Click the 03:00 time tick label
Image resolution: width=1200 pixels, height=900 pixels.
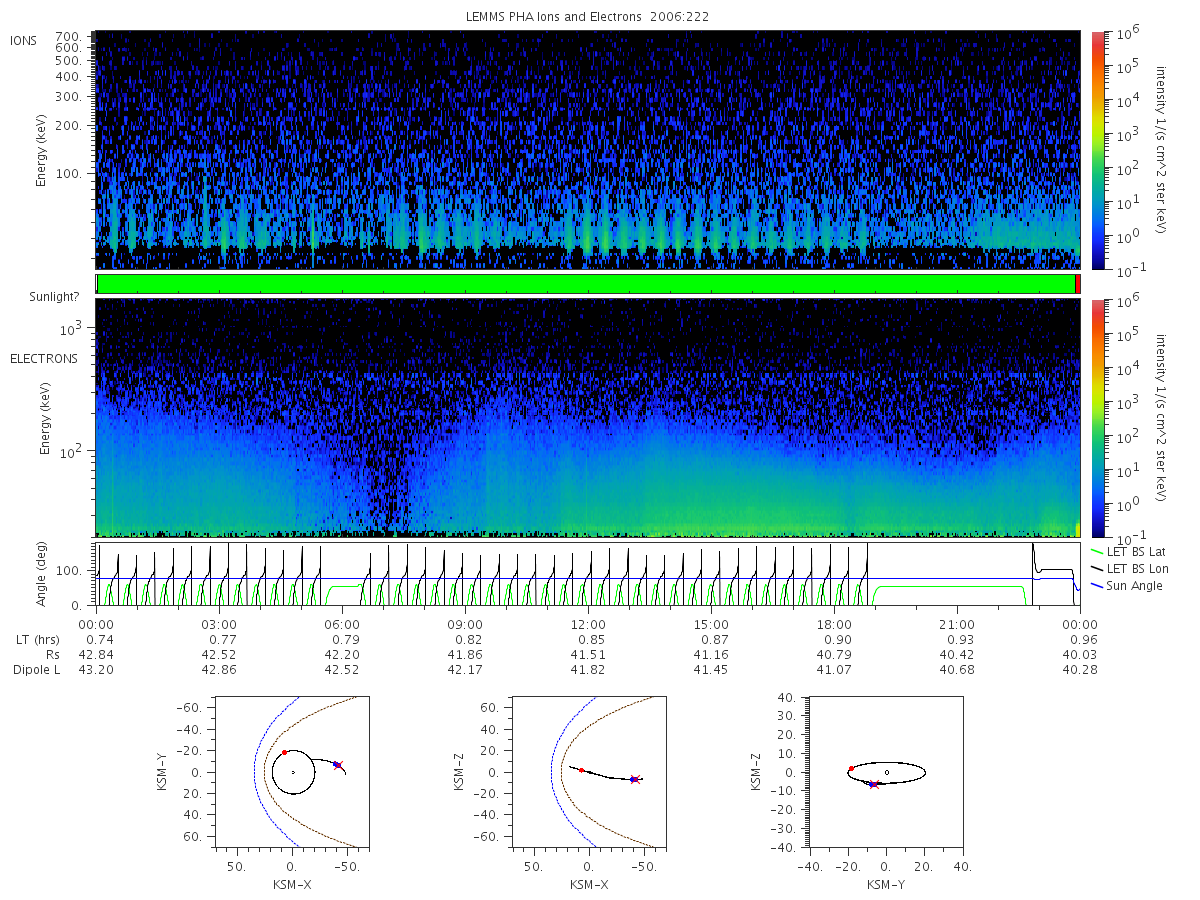[x=219, y=624]
